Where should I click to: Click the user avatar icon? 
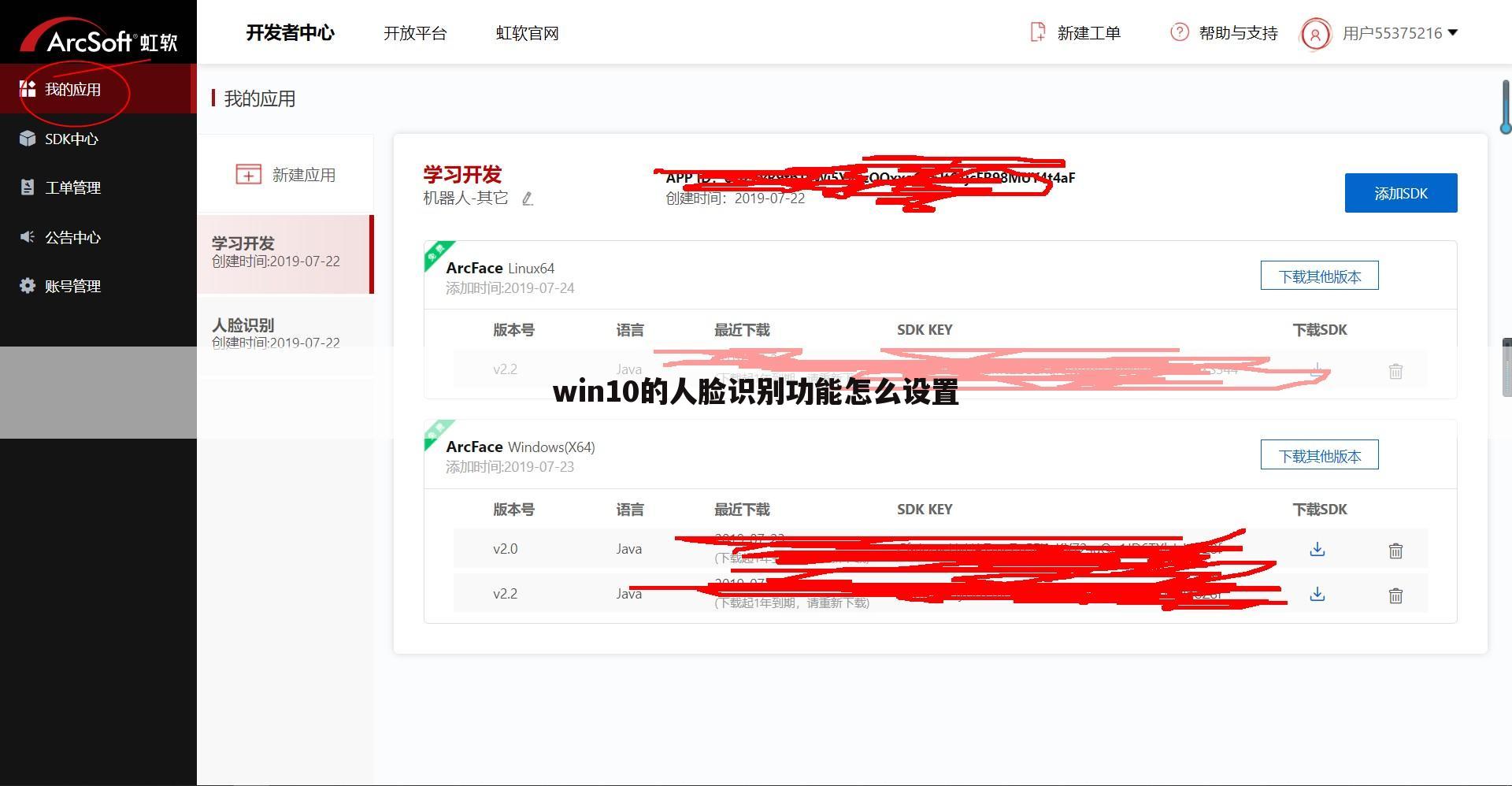[x=1314, y=34]
